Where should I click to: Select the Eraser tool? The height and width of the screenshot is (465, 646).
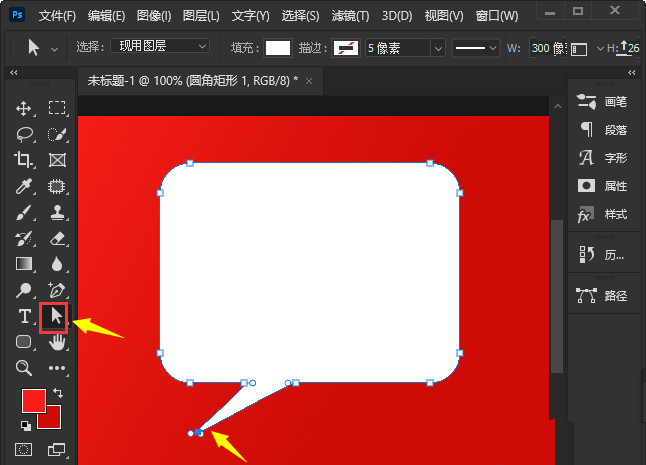coord(57,238)
